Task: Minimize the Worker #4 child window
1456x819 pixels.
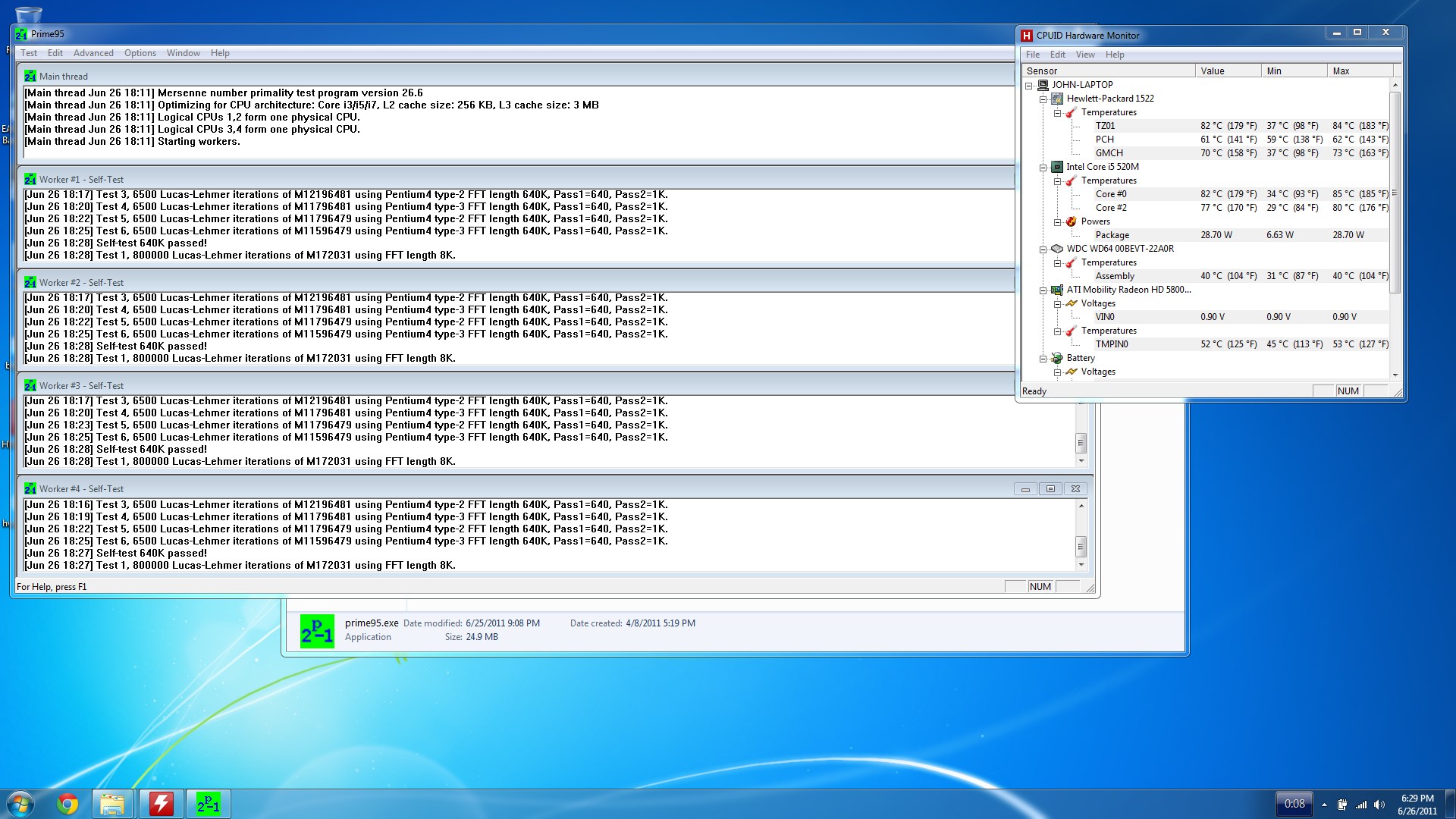Action: click(1025, 489)
